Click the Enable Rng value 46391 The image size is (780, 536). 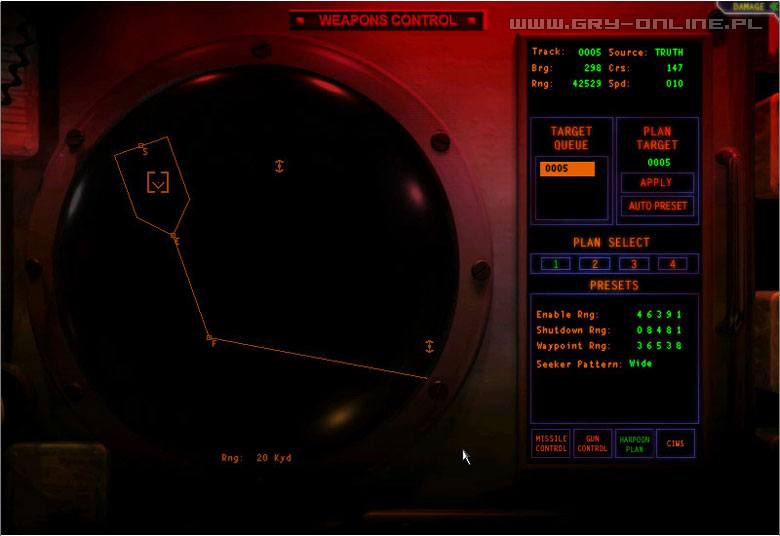coord(659,315)
